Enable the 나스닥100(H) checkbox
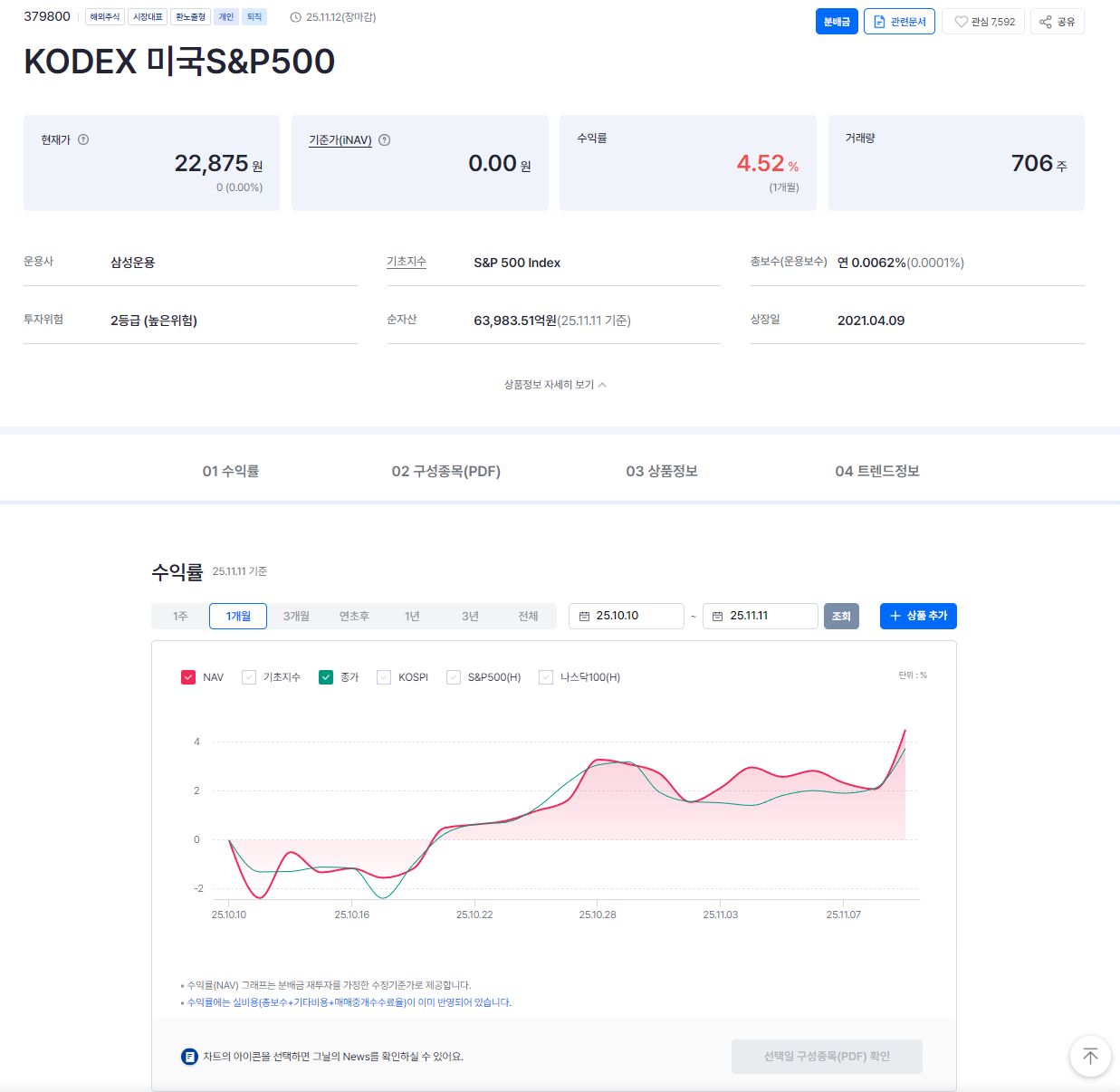The image size is (1120, 1092). coord(546,677)
